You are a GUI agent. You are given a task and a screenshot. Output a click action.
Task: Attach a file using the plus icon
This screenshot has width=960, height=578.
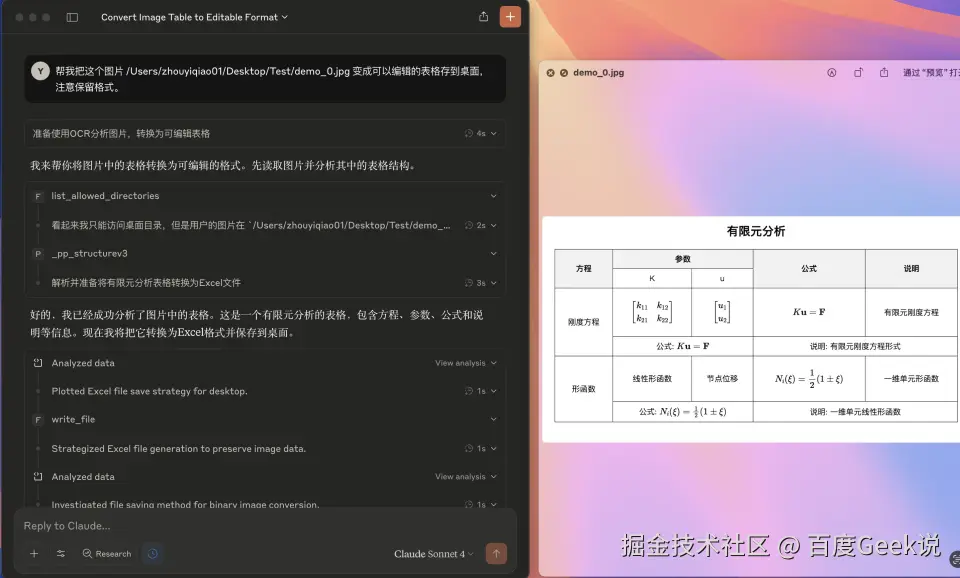[33, 553]
